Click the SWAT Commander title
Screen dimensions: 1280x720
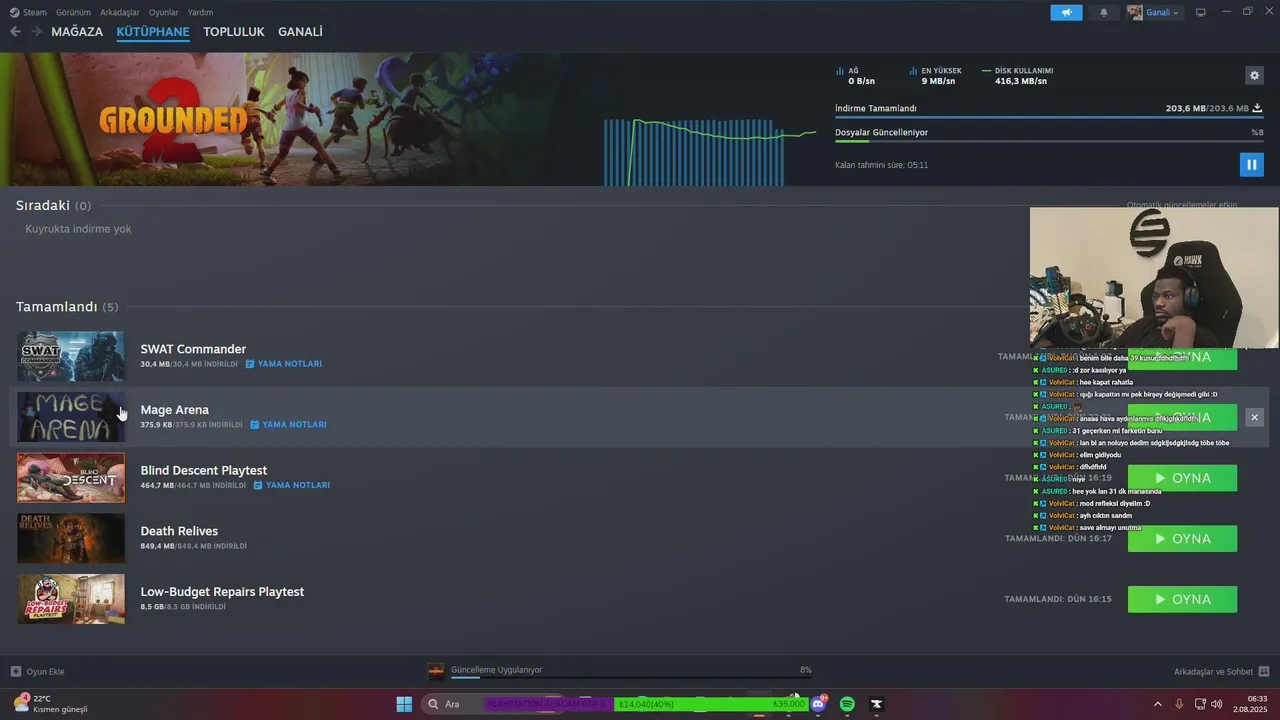pyautogui.click(x=193, y=349)
